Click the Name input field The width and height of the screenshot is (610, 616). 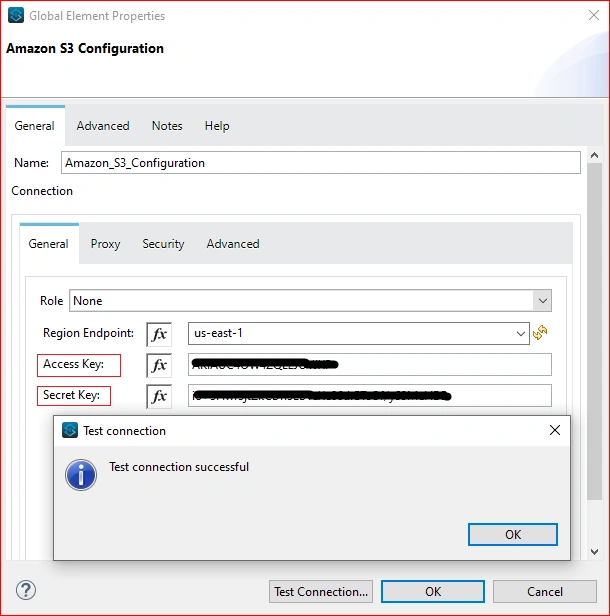pos(321,163)
